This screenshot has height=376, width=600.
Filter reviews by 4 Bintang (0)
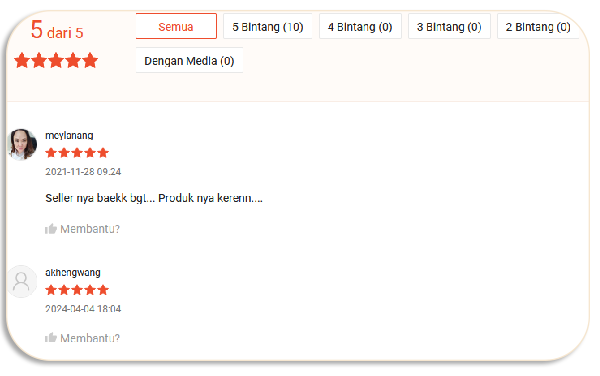point(360,26)
